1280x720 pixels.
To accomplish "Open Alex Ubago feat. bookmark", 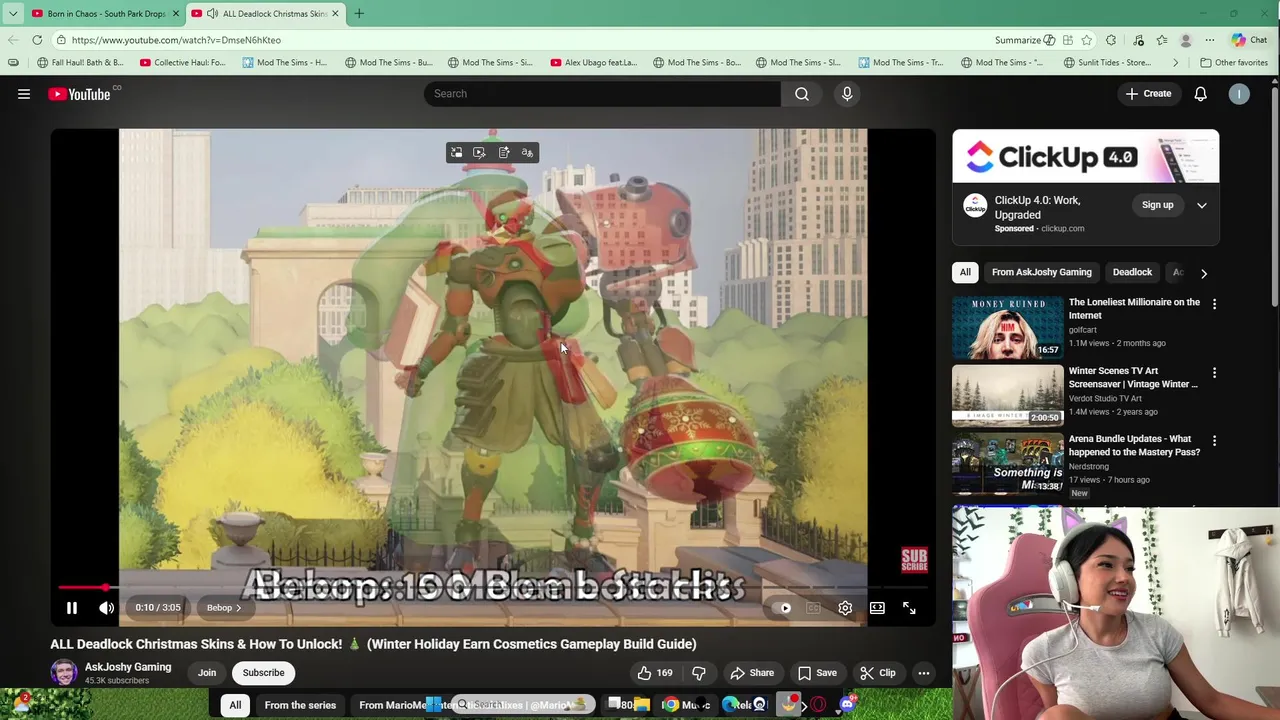I will 593,62.
